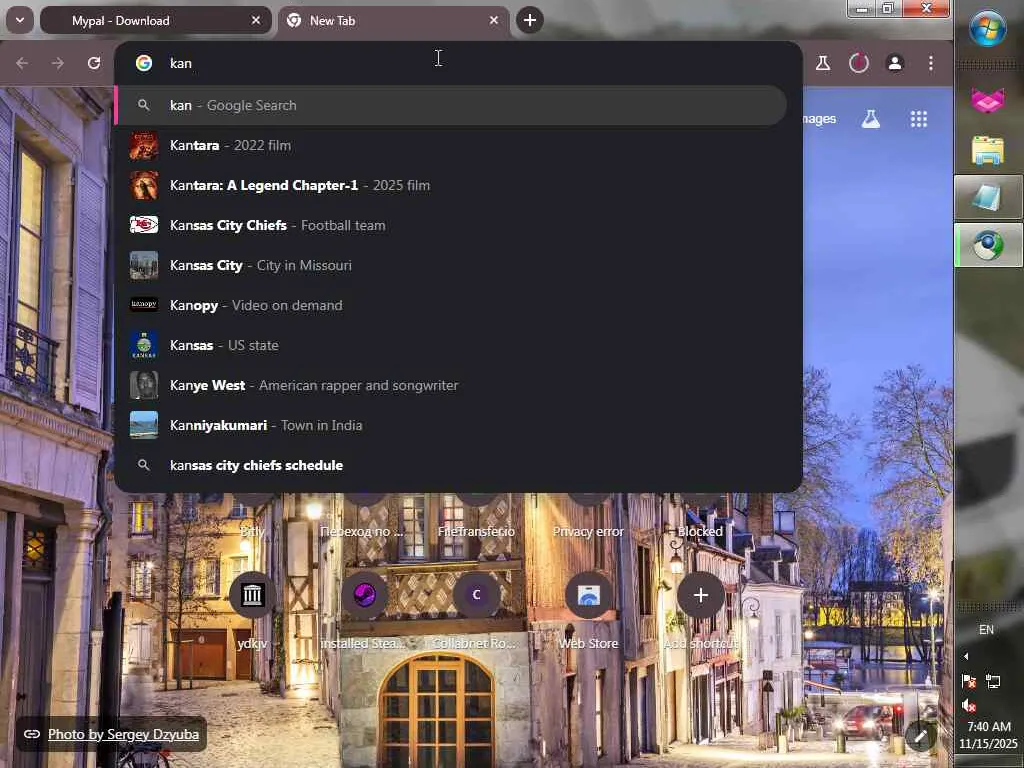Viewport: 1024px width, 768px height.
Task: Open the profile avatar button
Action: click(x=895, y=63)
